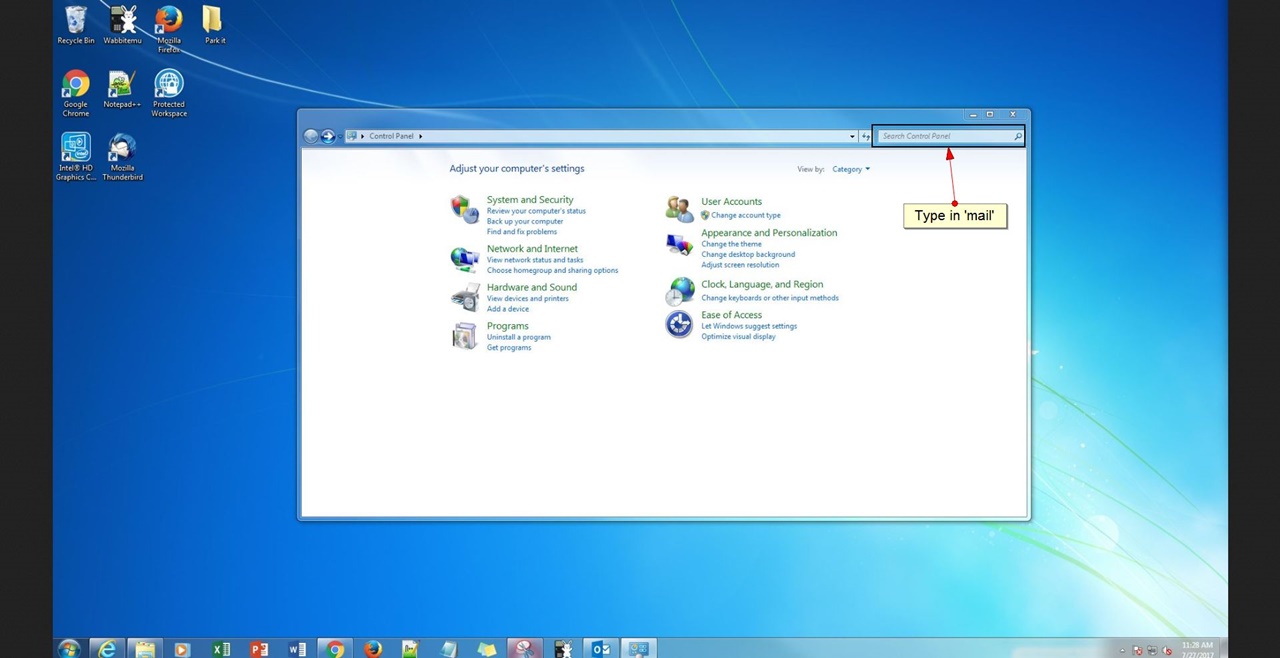Open the User Accounts people icon
Viewport: 1280px width, 658px height.
pyautogui.click(x=680, y=209)
